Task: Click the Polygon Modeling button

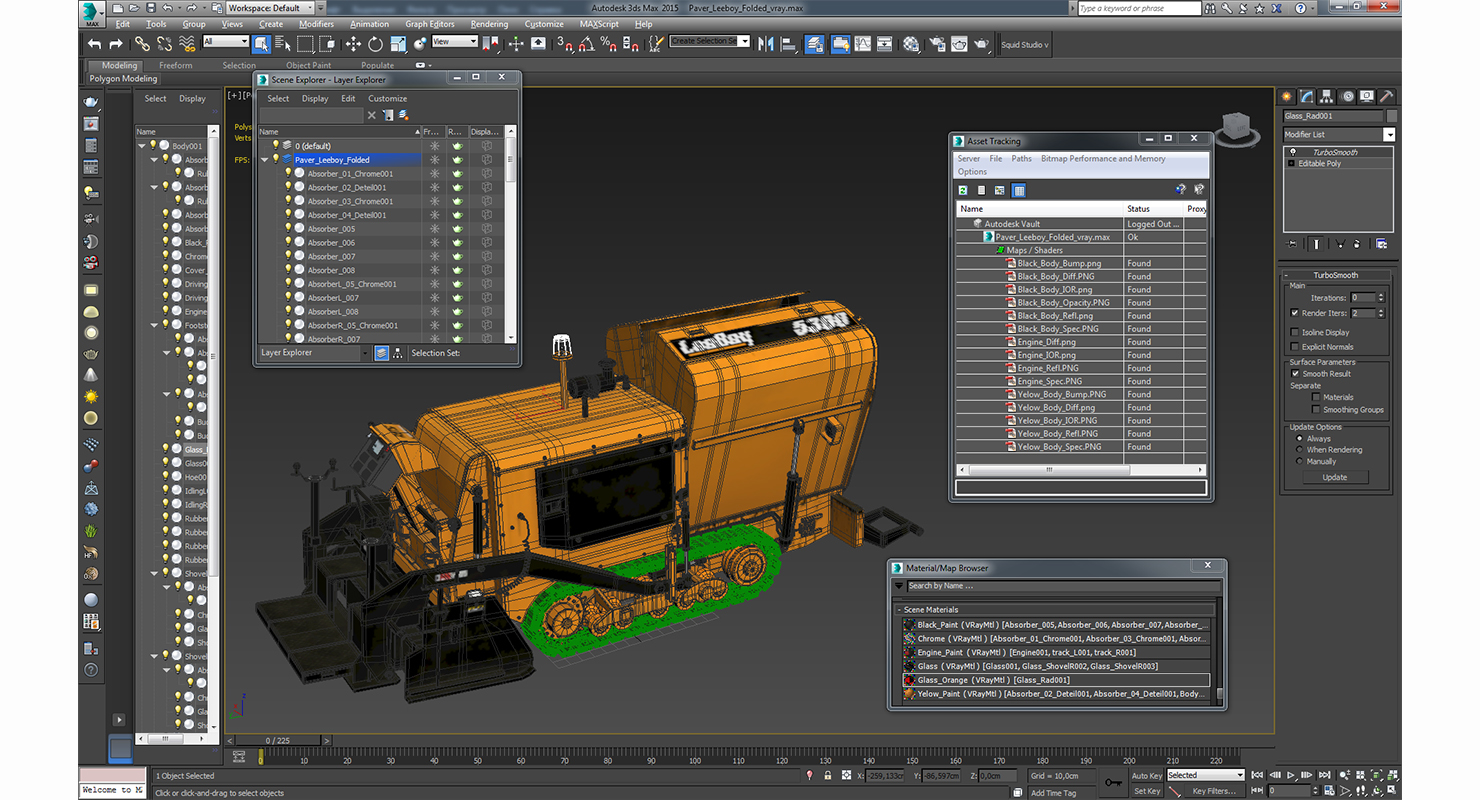Action: 123,78
